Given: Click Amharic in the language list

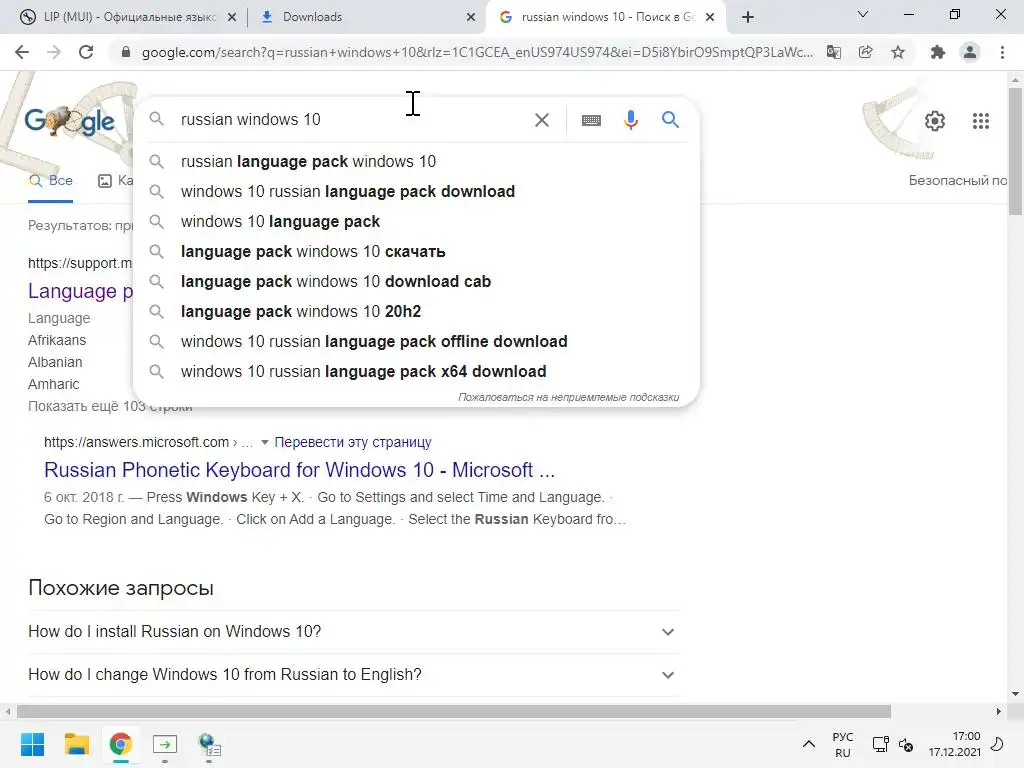Looking at the screenshot, I should [54, 385].
